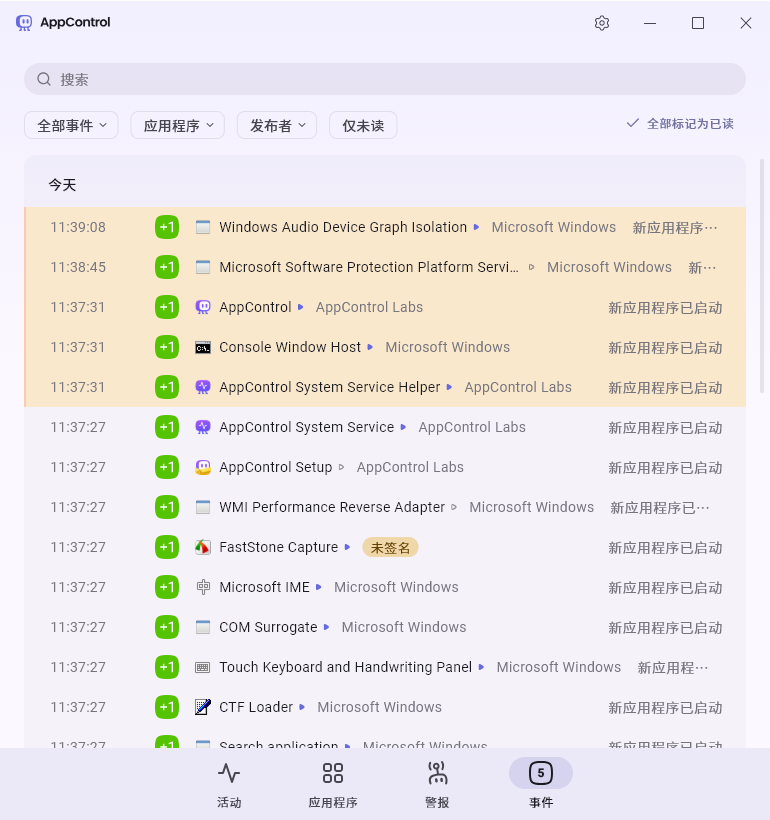
Task: Expand arrow next to Microsoft Software Protection Platform
Action: pos(531,267)
